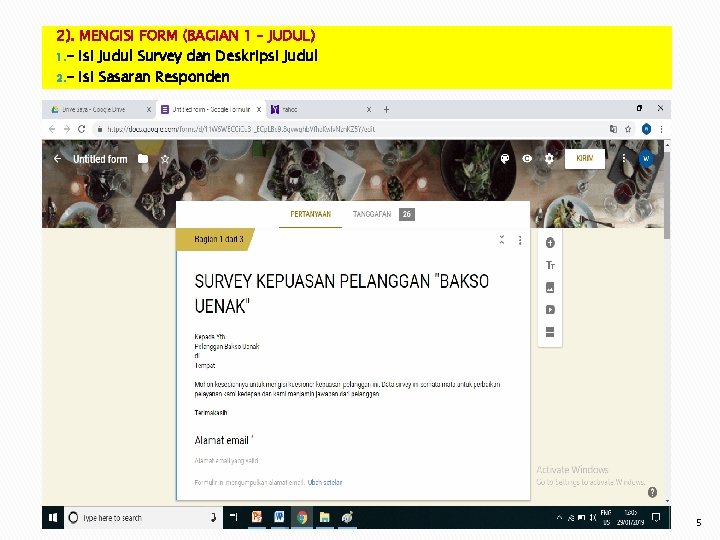Open form settings gear
The image size is (720, 540).
(x=549, y=158)
